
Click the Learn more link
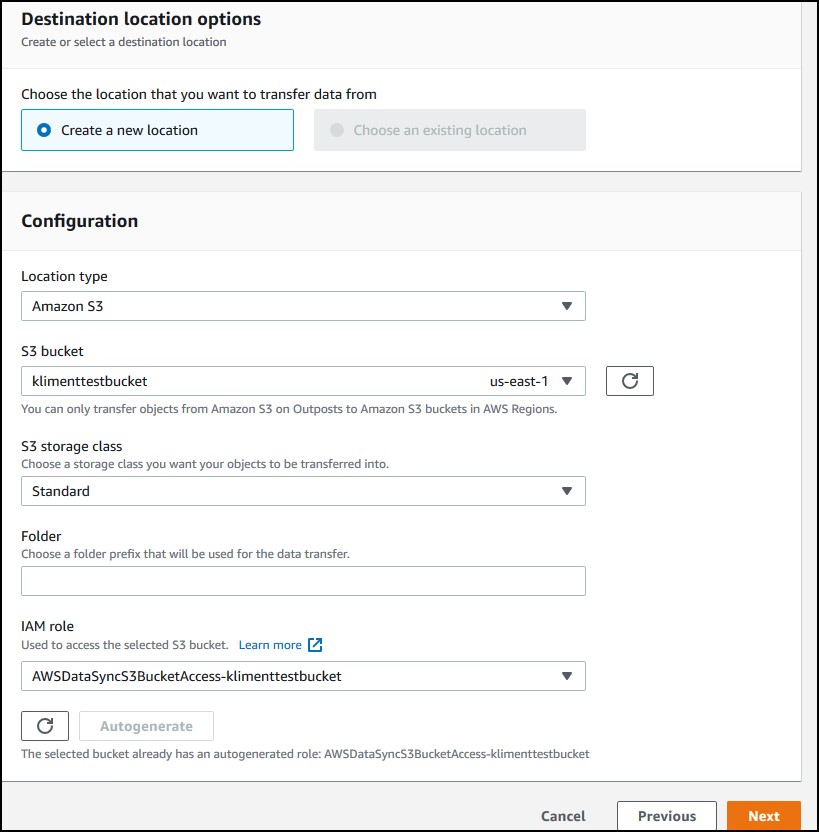click(x=270, y=645)
